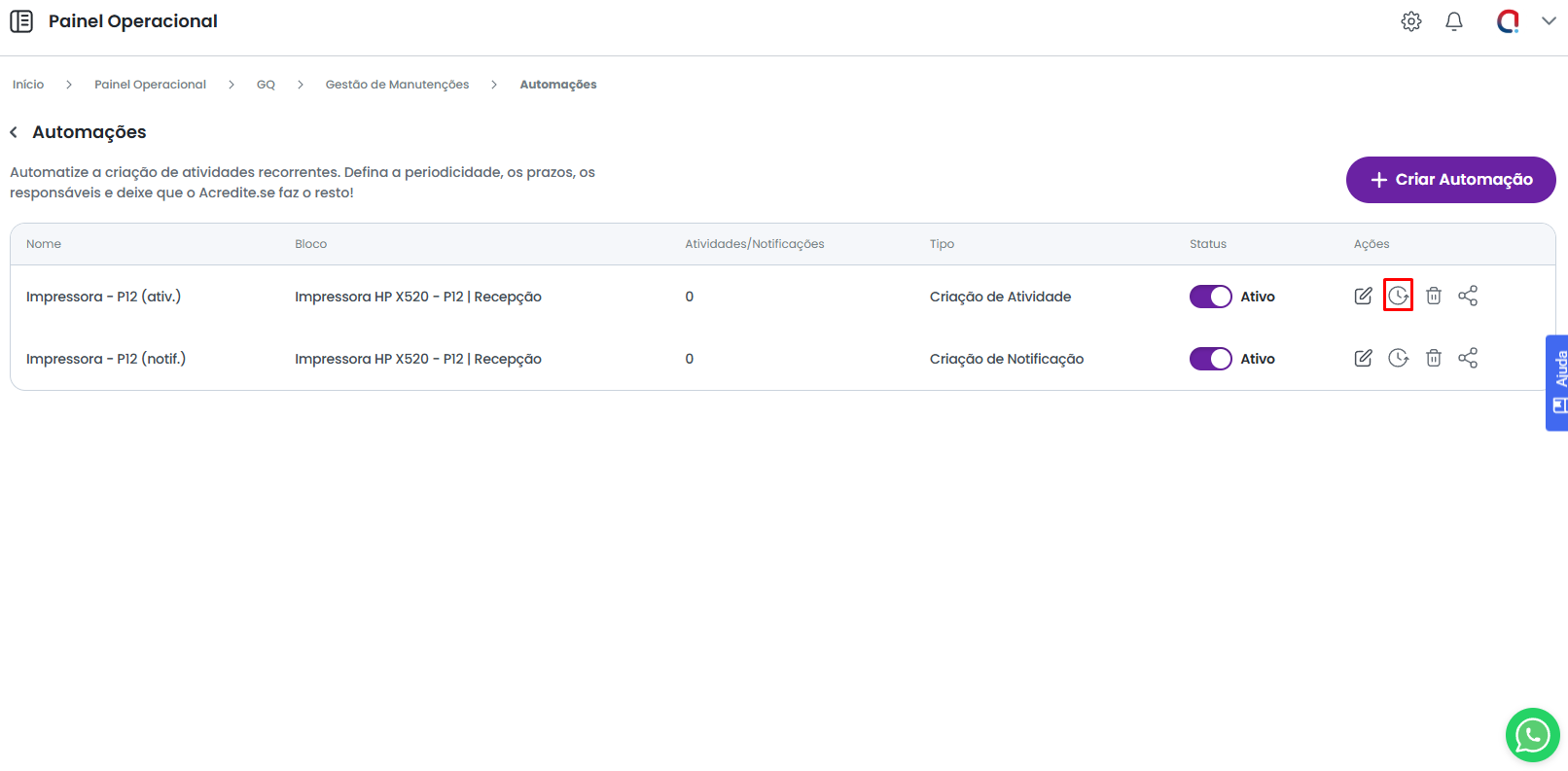This screenshot has width=1568, height=771.
Task: Share the Impressora - P12 (notif.) automation
Action: point(1468,358)
